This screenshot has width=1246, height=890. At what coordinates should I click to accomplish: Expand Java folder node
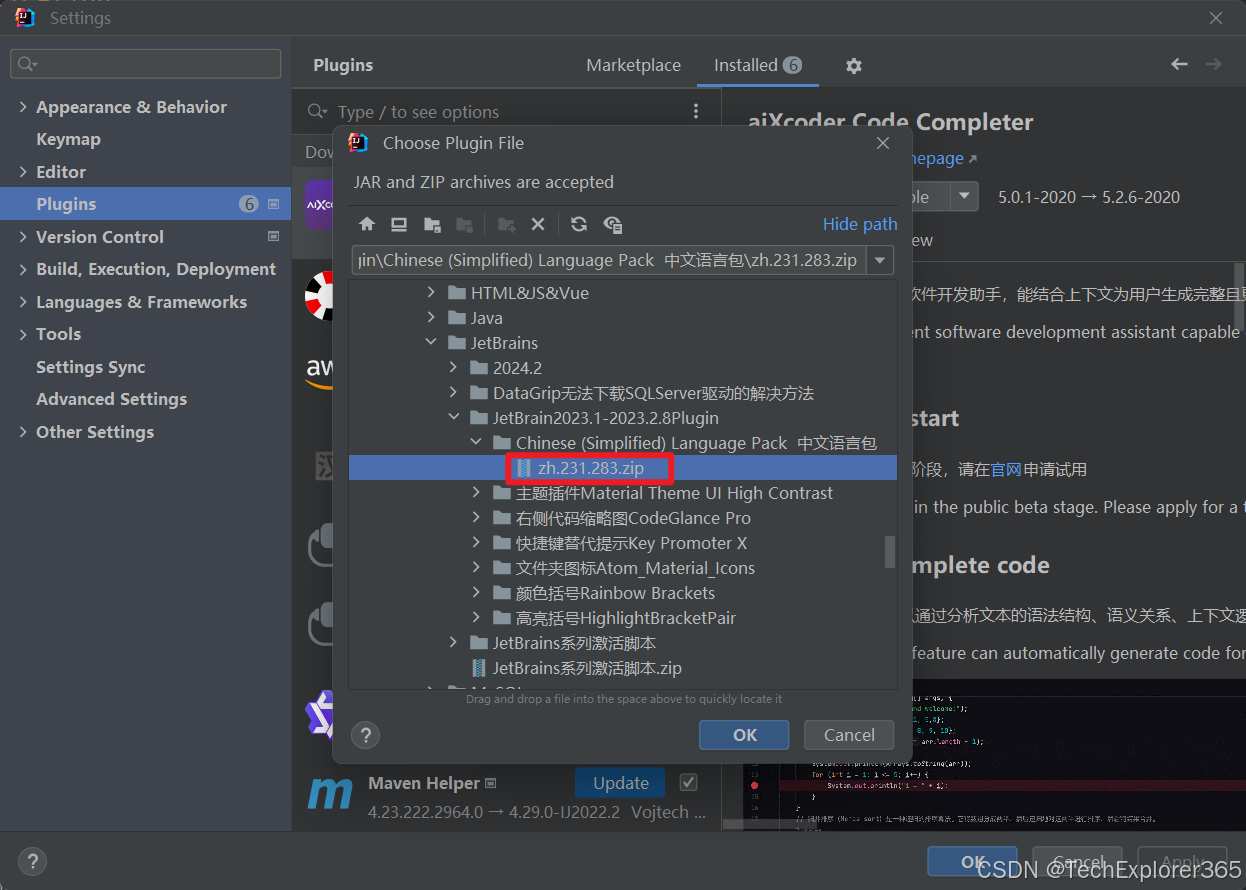(x=431, y=318)
